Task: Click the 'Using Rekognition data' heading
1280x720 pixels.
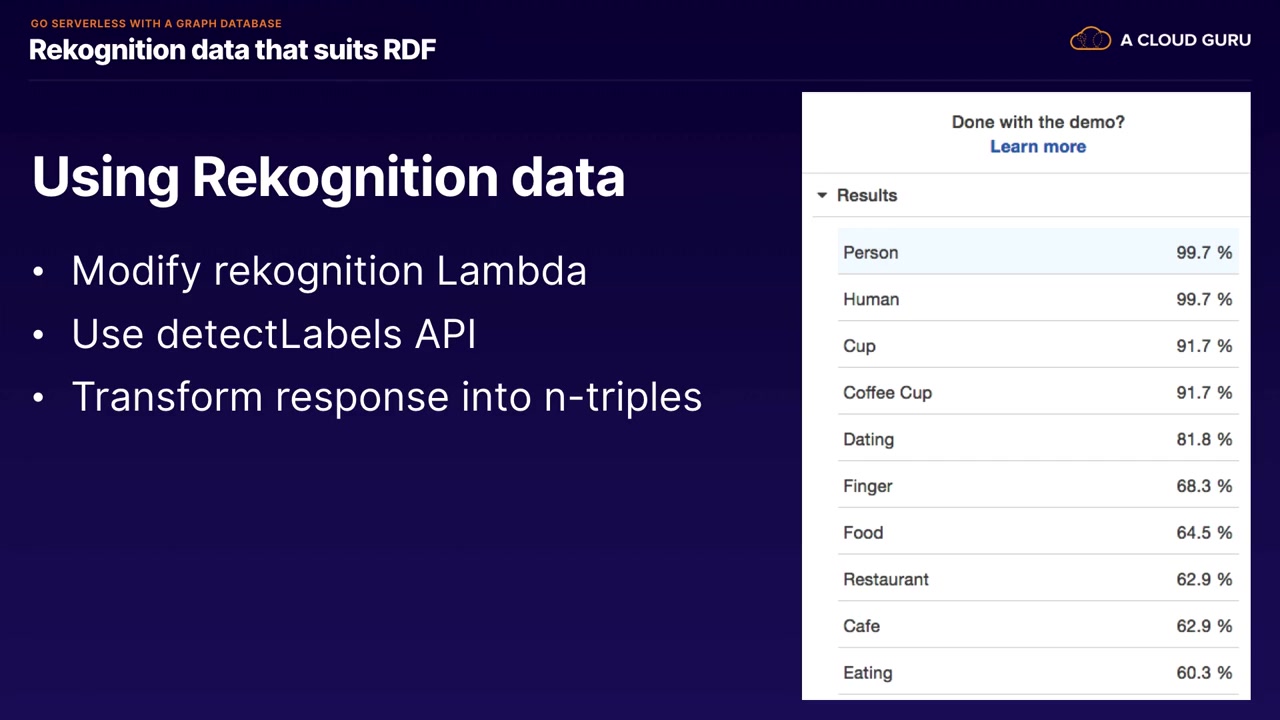Action: pos(328,177)
